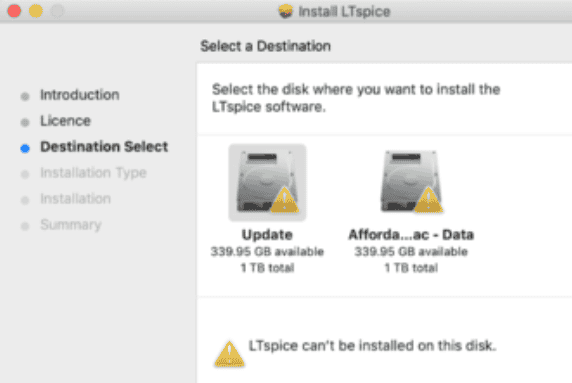Select the Afforda...ac - Data disk icon

[x=411, y=181]
